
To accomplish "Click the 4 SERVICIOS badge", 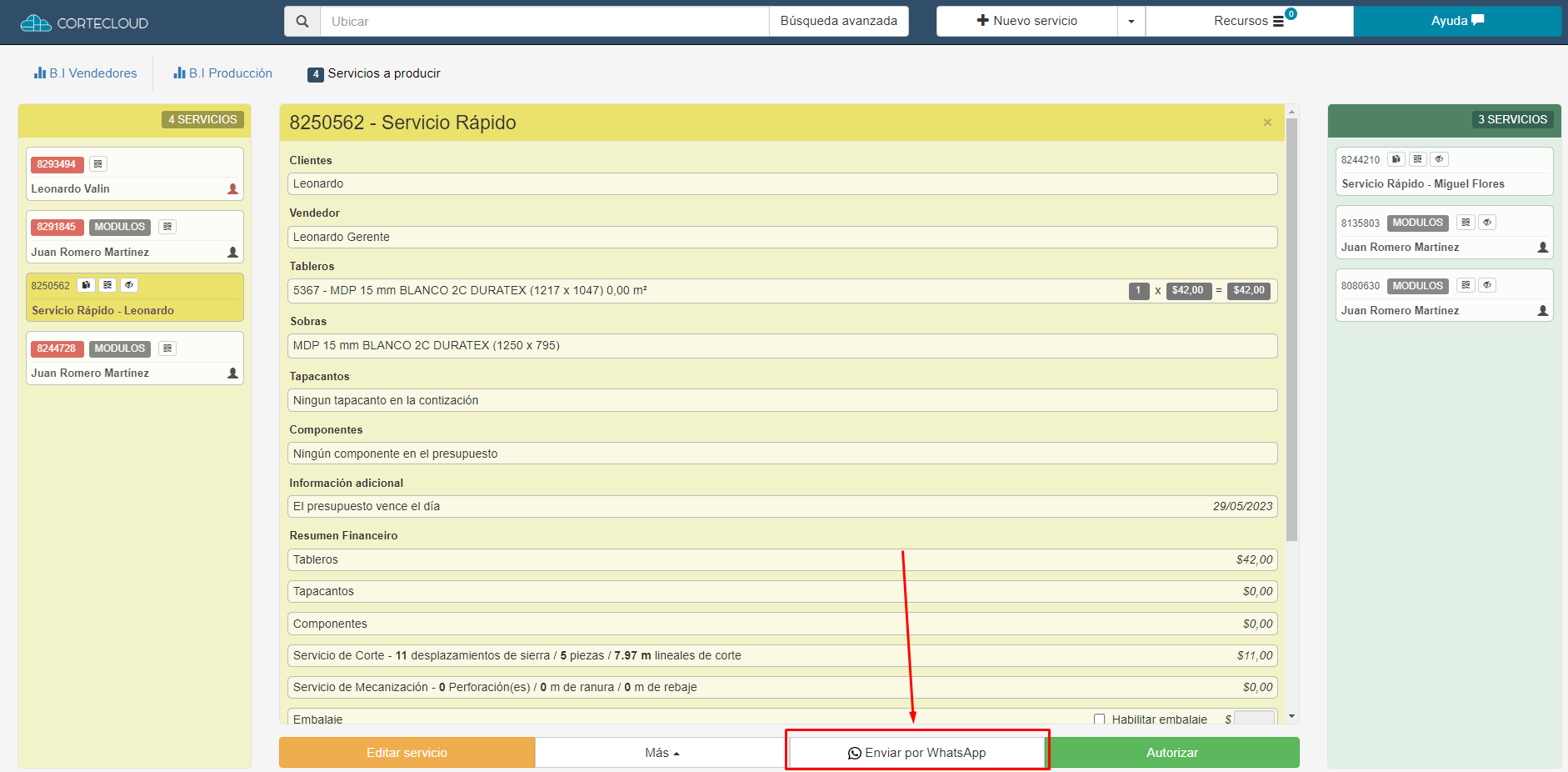I will pyautogui.click(x=203, y=119).
